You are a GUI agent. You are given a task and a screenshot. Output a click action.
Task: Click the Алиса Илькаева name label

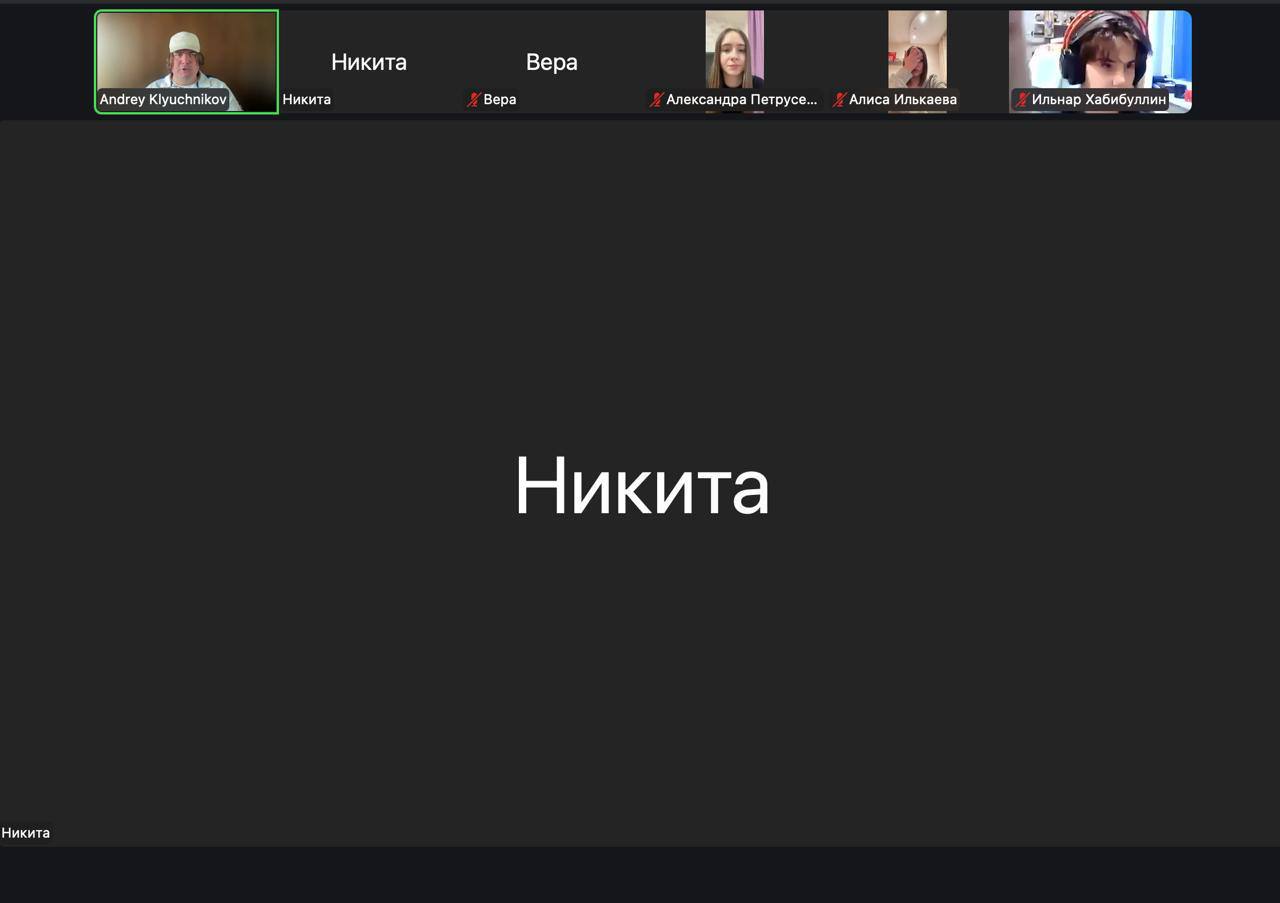point(903,100)
